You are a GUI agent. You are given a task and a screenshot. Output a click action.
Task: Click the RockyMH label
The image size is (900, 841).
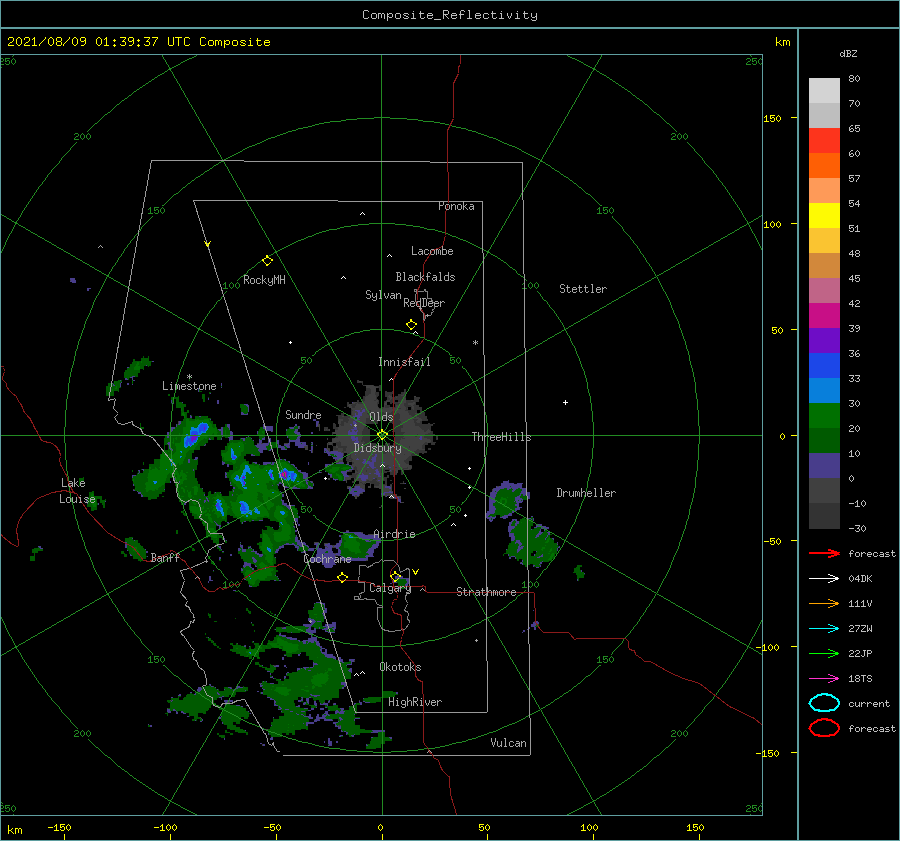point(264,280)
